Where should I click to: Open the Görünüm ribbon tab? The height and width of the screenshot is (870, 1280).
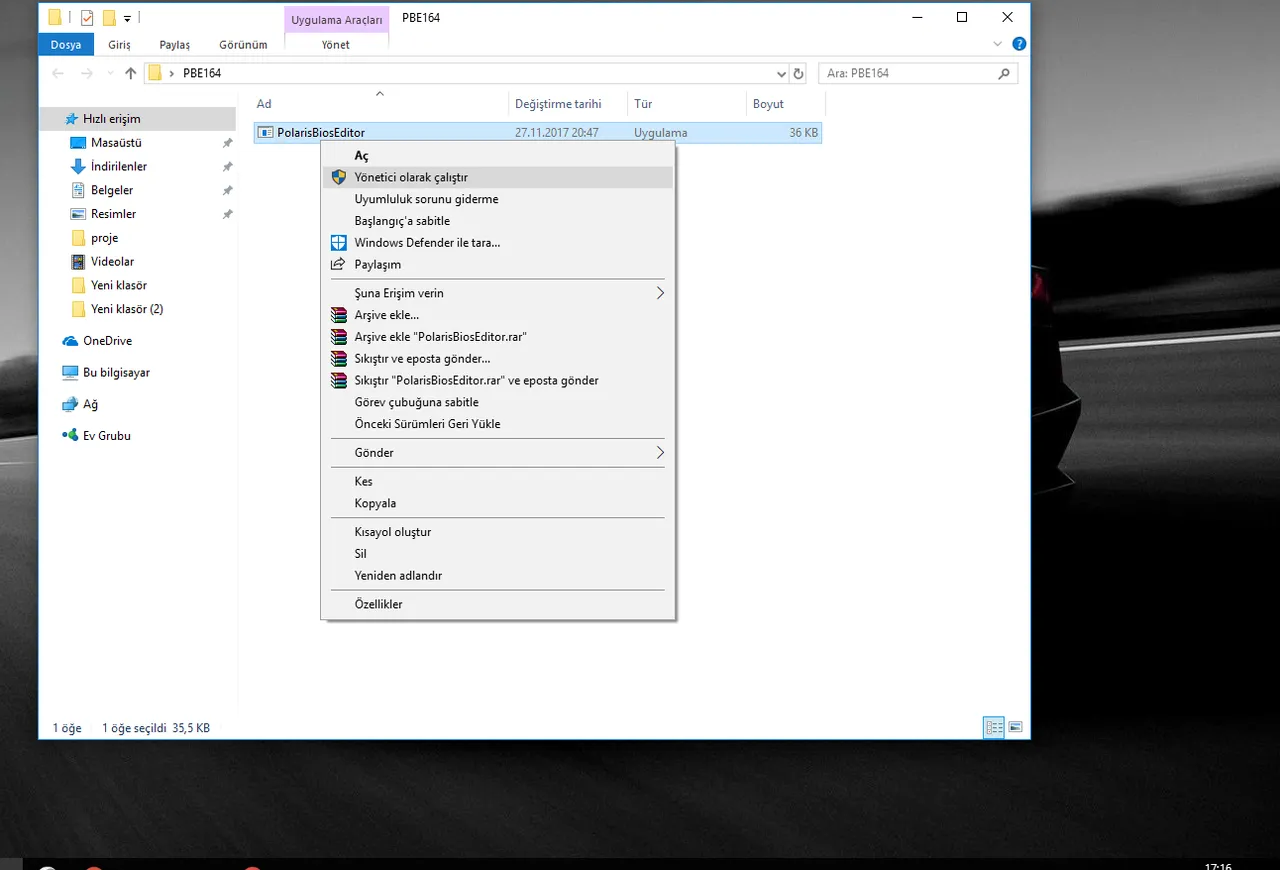pyautogui.click(x=243, y=45)
